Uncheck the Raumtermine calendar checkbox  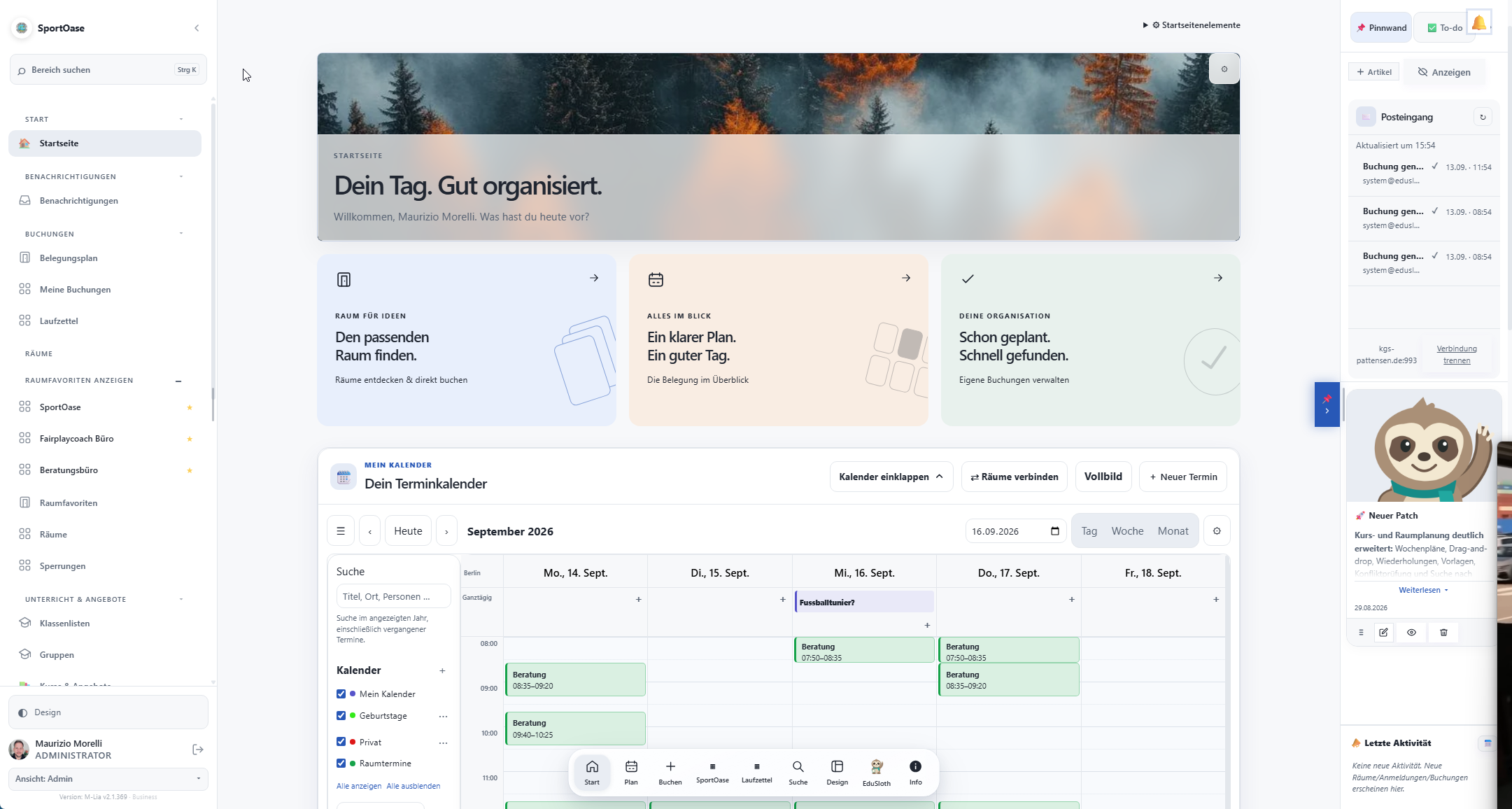(341, 764)
